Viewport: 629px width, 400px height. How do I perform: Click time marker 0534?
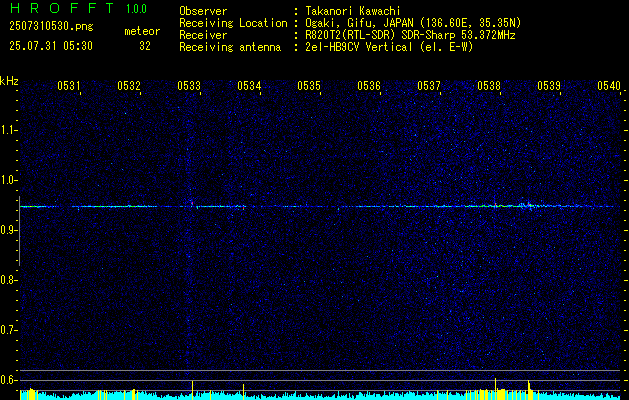(249, 85)
